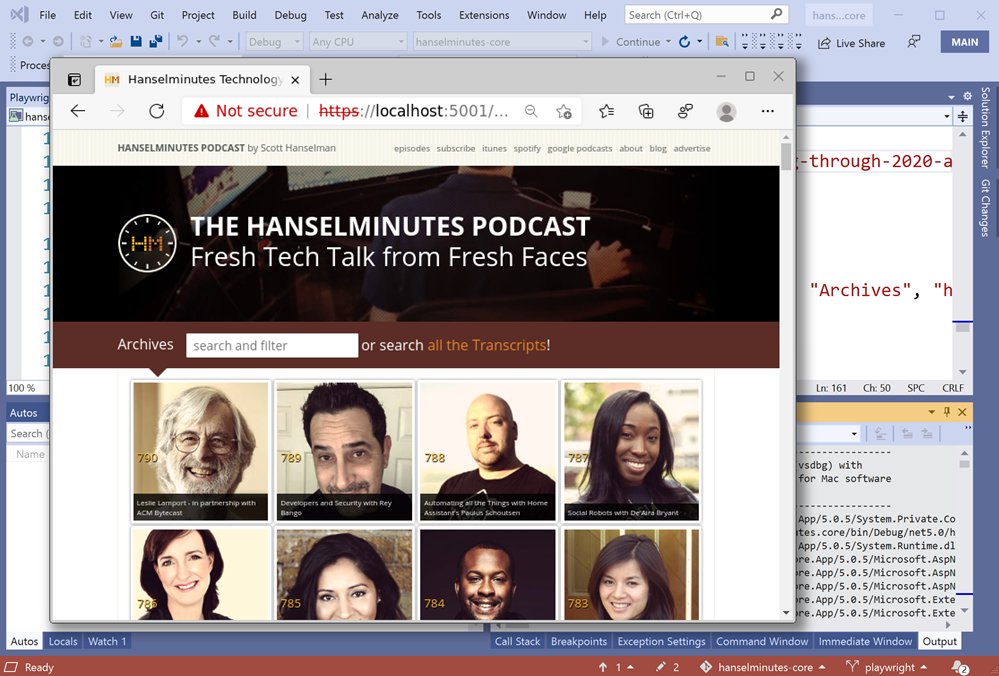Click Save All icon in Visual Studio toolbar
999x676 pixels.
pos(155,41)
